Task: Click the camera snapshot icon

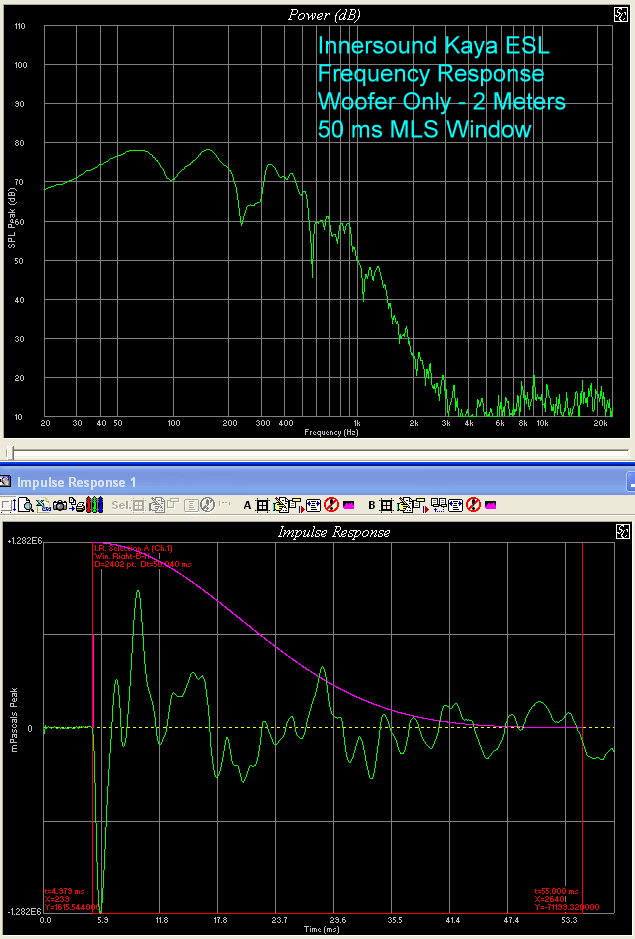Action: [x=60, y=505]
